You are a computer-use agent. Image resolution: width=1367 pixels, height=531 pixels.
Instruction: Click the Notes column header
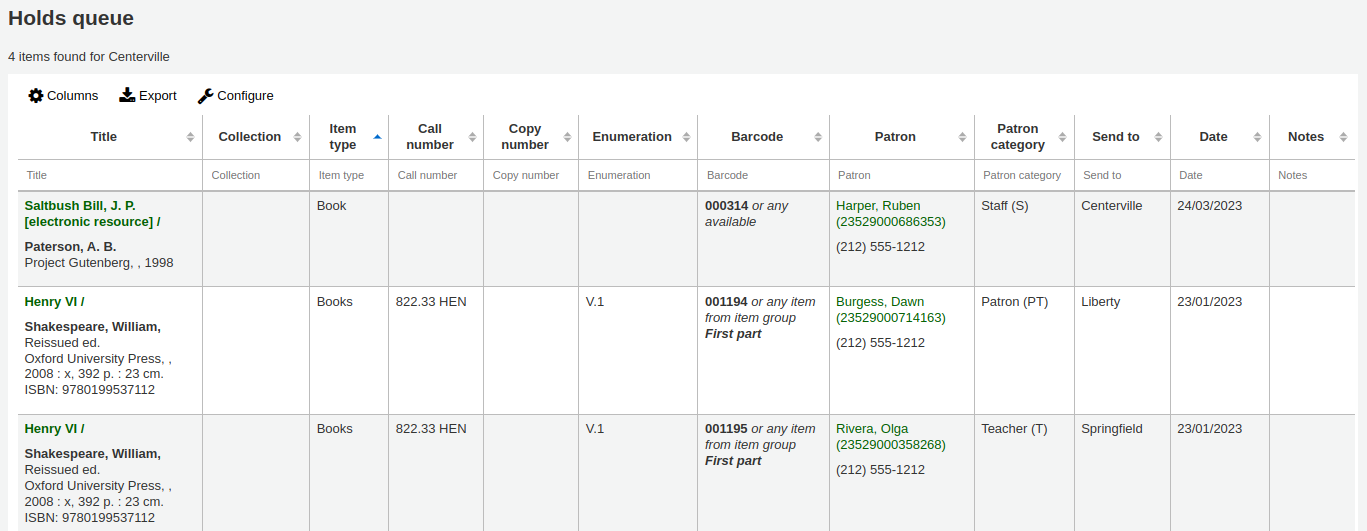tap(1305, 137)
